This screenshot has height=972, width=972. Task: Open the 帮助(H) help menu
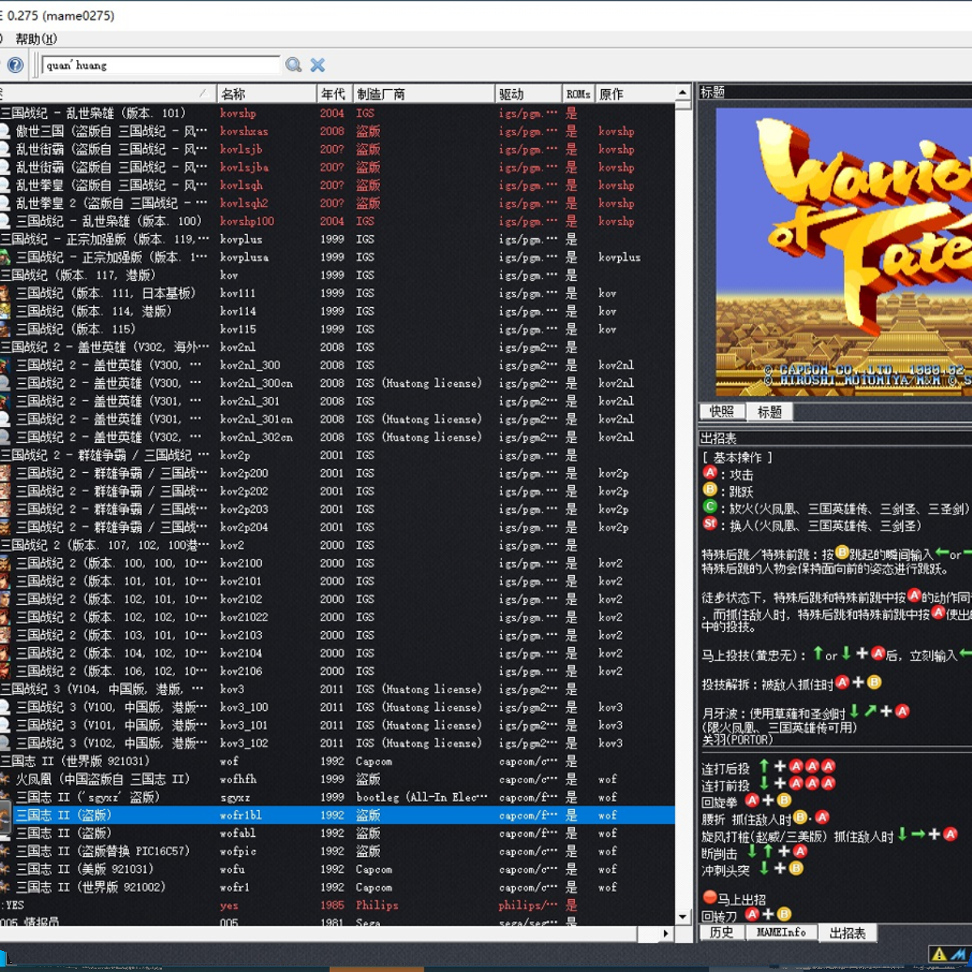pyautogui.click(x=36, y=39)
